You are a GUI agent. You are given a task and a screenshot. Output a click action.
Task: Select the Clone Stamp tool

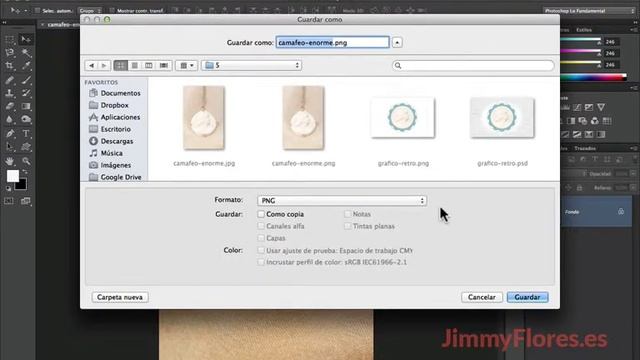pos(9,93)
